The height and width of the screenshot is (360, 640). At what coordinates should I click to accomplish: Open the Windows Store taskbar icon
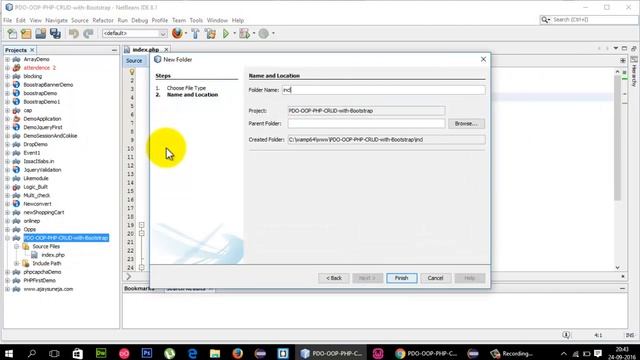click(x=77, y=353)
